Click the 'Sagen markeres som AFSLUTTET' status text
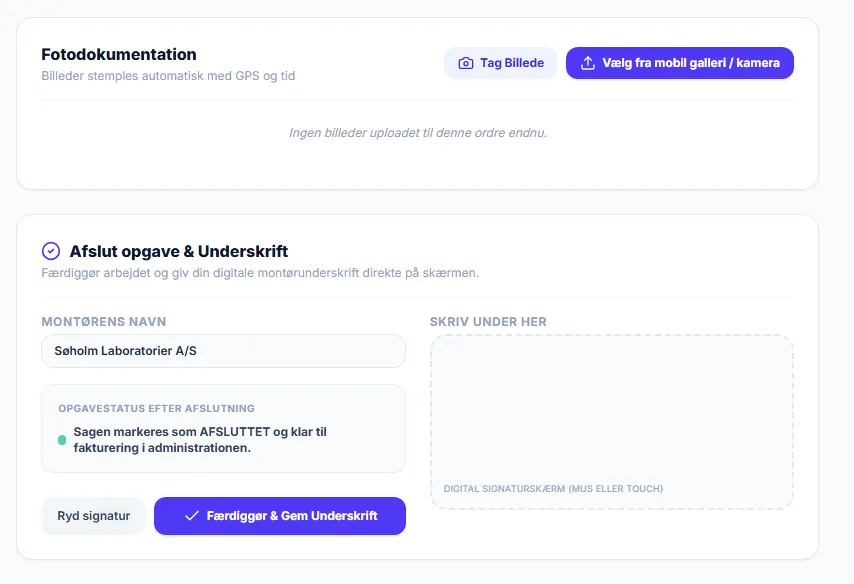854x584 pixels. tap(200, 440)
